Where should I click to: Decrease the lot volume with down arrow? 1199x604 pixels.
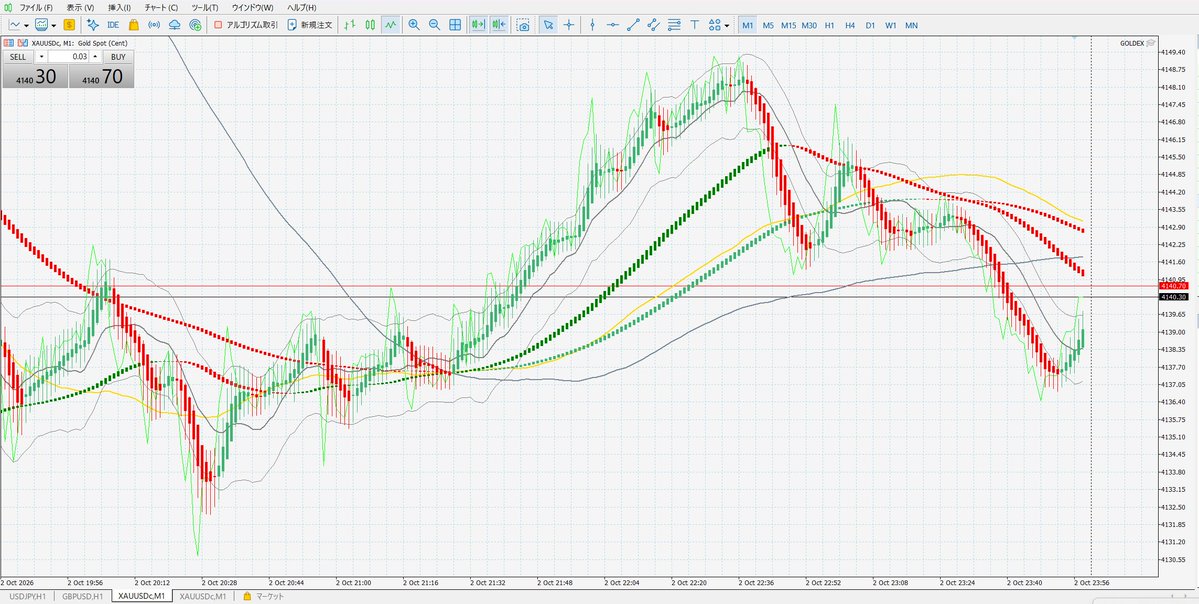41,57
